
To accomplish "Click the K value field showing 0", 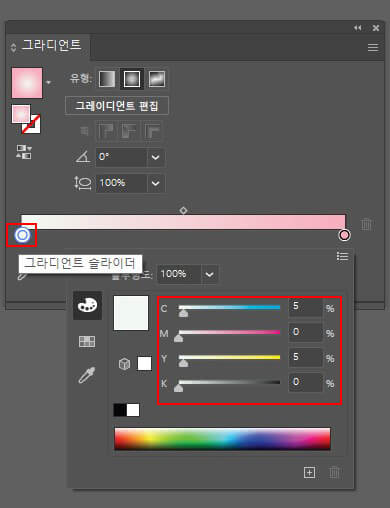I will pos(306,382).
